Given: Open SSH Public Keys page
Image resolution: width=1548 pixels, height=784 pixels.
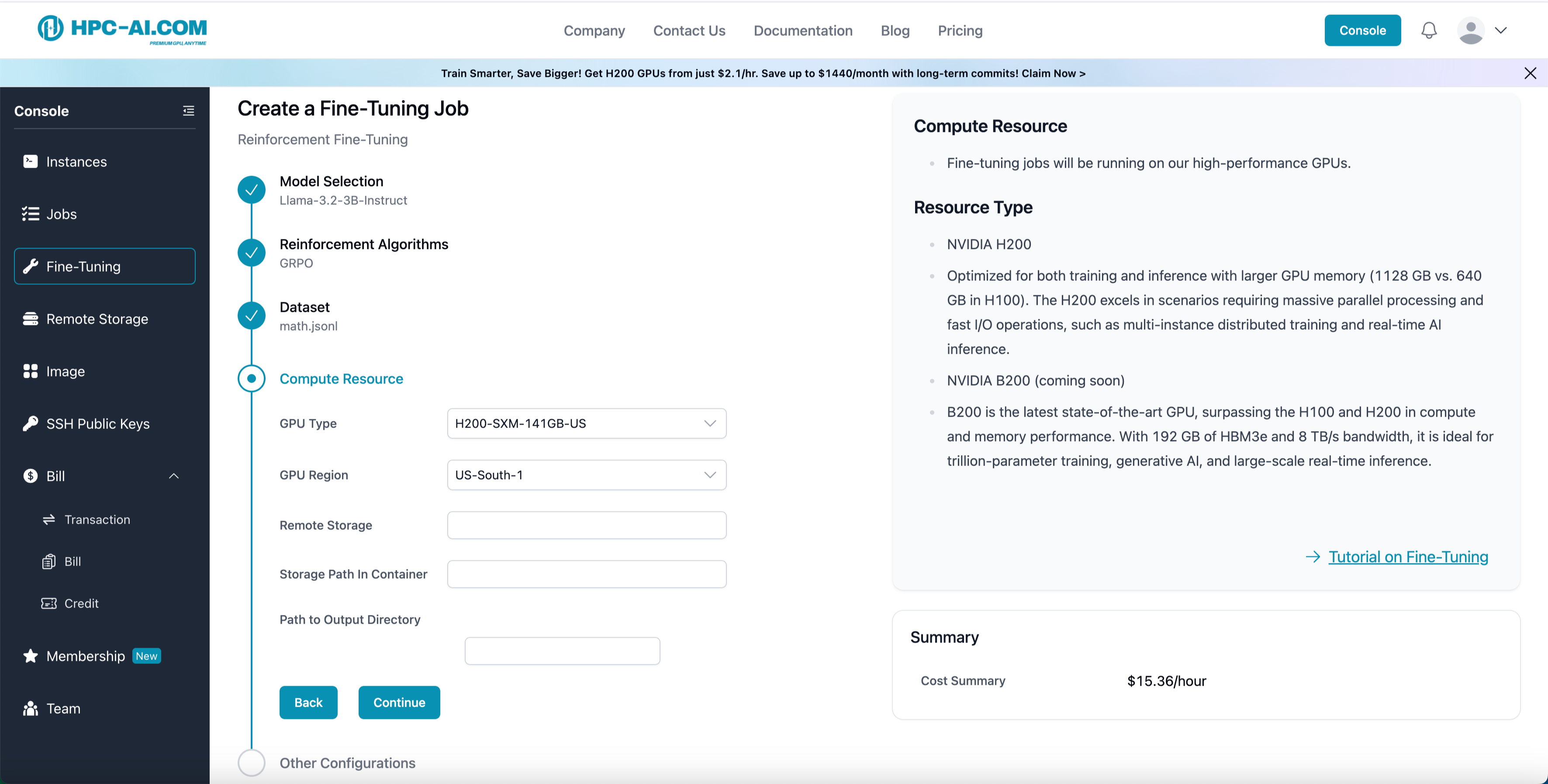Looking at the screenshot, I should (x=97, y=424).
